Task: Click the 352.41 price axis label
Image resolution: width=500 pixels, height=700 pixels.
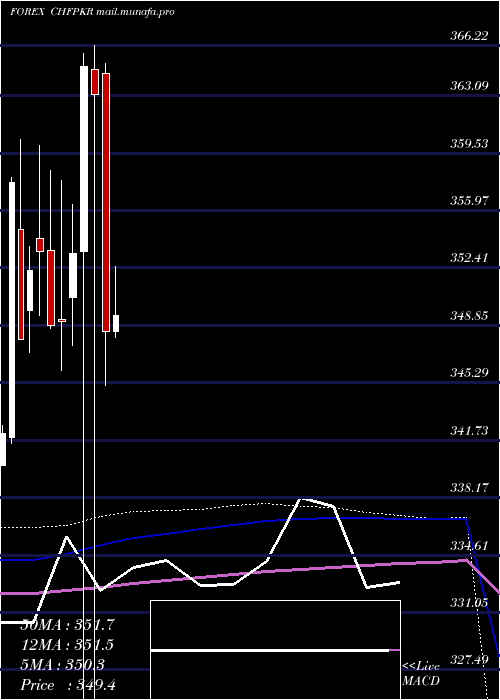Action: point(469,258)
